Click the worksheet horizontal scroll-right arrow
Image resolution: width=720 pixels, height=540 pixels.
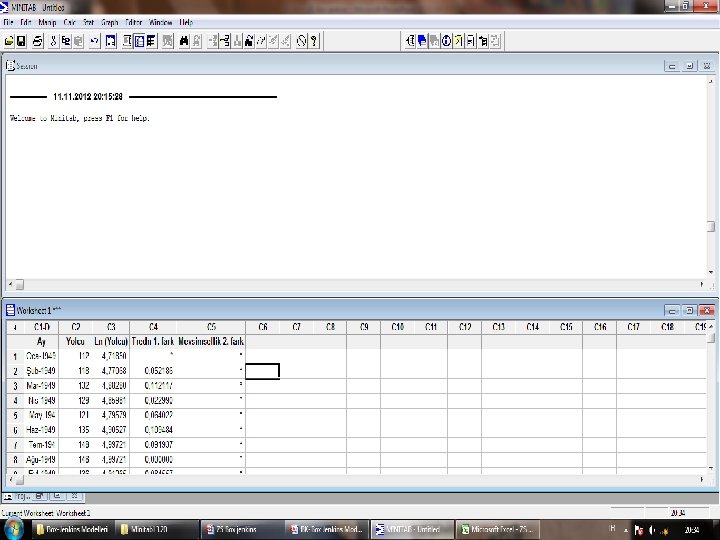coord(702,479)
